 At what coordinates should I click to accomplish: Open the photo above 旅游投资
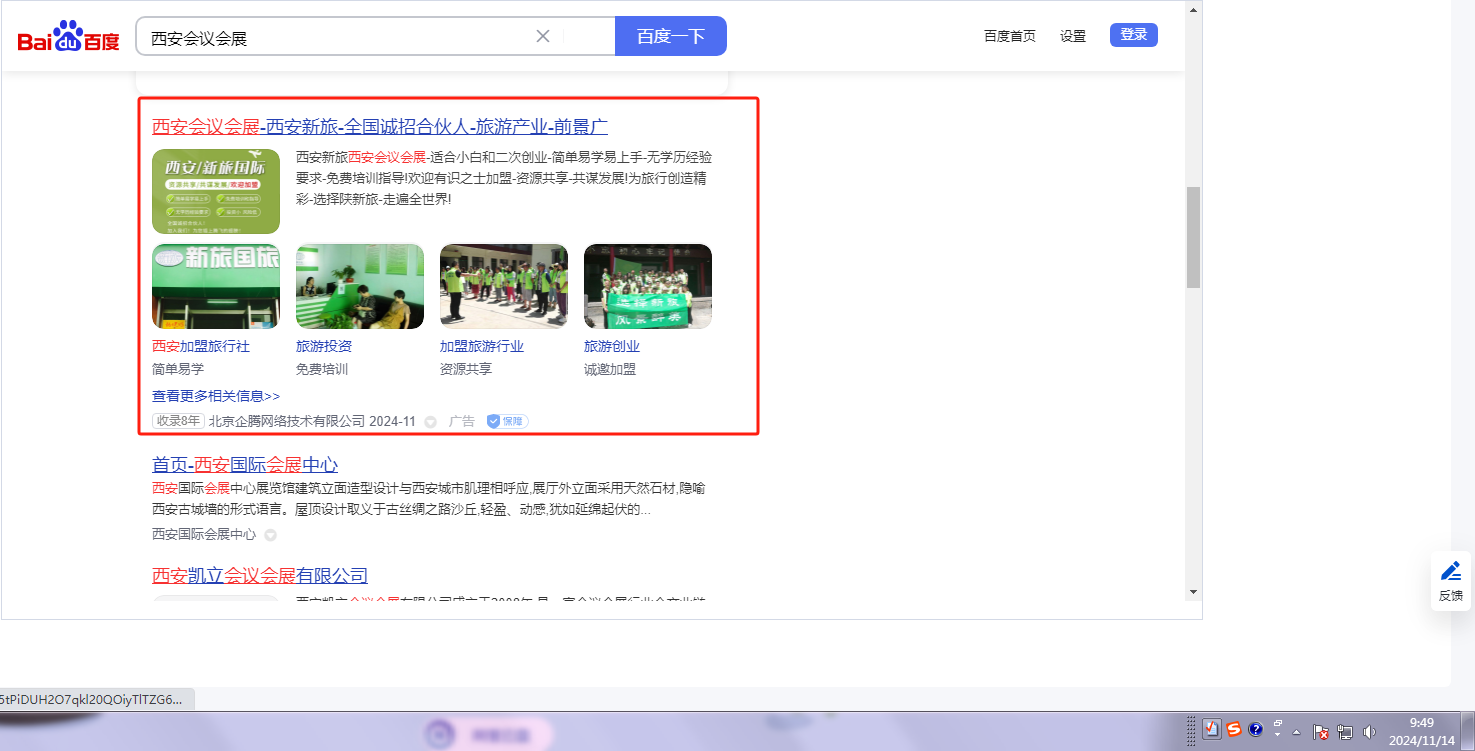360,286
